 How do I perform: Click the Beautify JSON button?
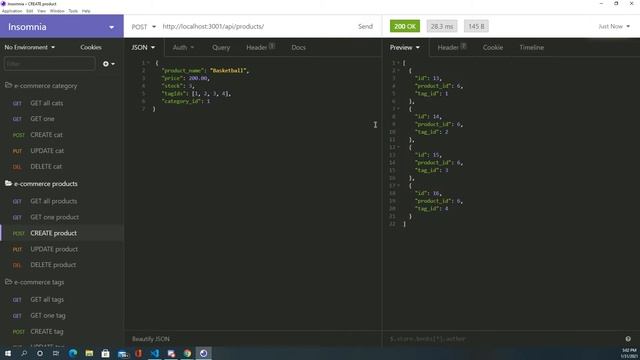151,339
